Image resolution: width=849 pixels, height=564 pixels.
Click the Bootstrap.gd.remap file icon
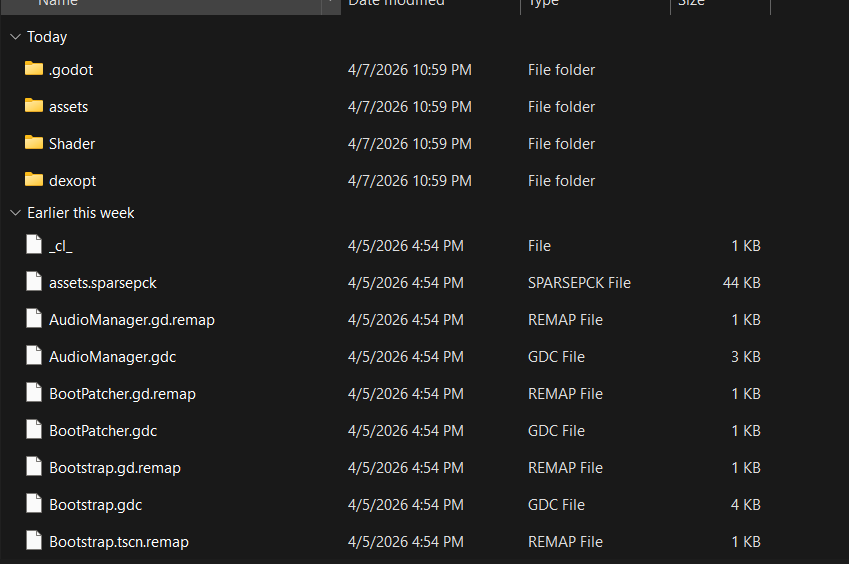pyautogui.click(x=34, y=467)
